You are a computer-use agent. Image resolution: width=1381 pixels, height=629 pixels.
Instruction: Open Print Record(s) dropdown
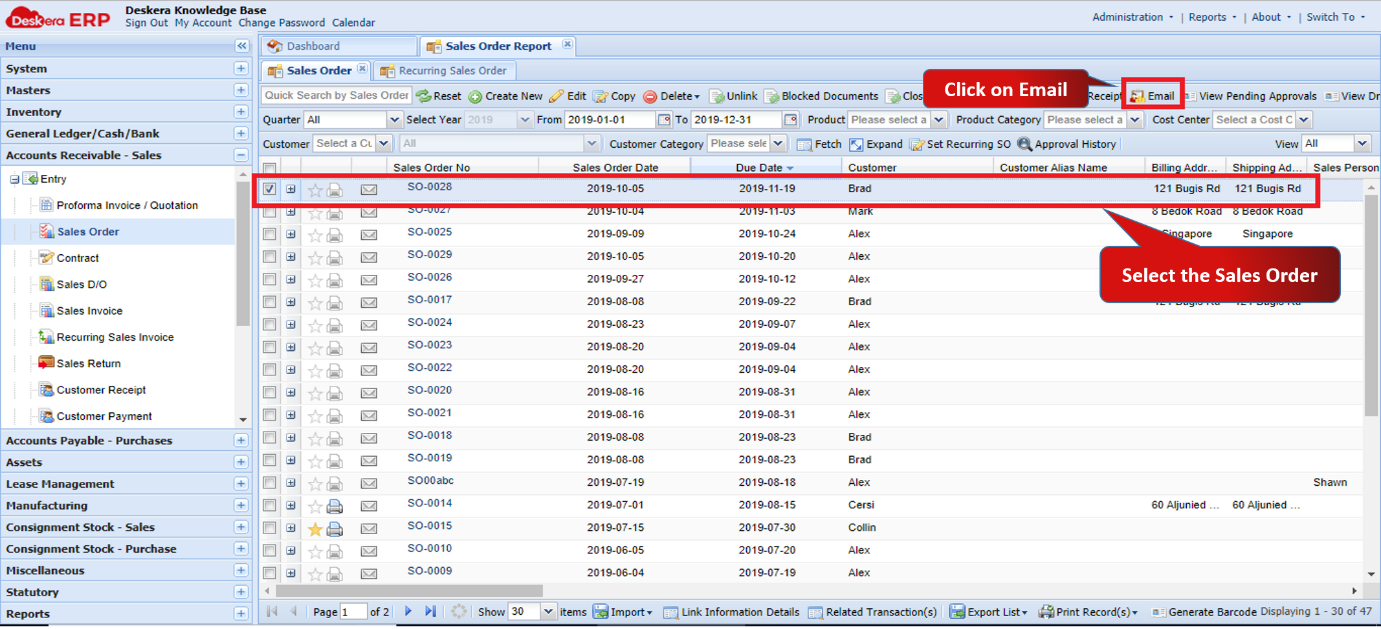(x=1088, y=612)
